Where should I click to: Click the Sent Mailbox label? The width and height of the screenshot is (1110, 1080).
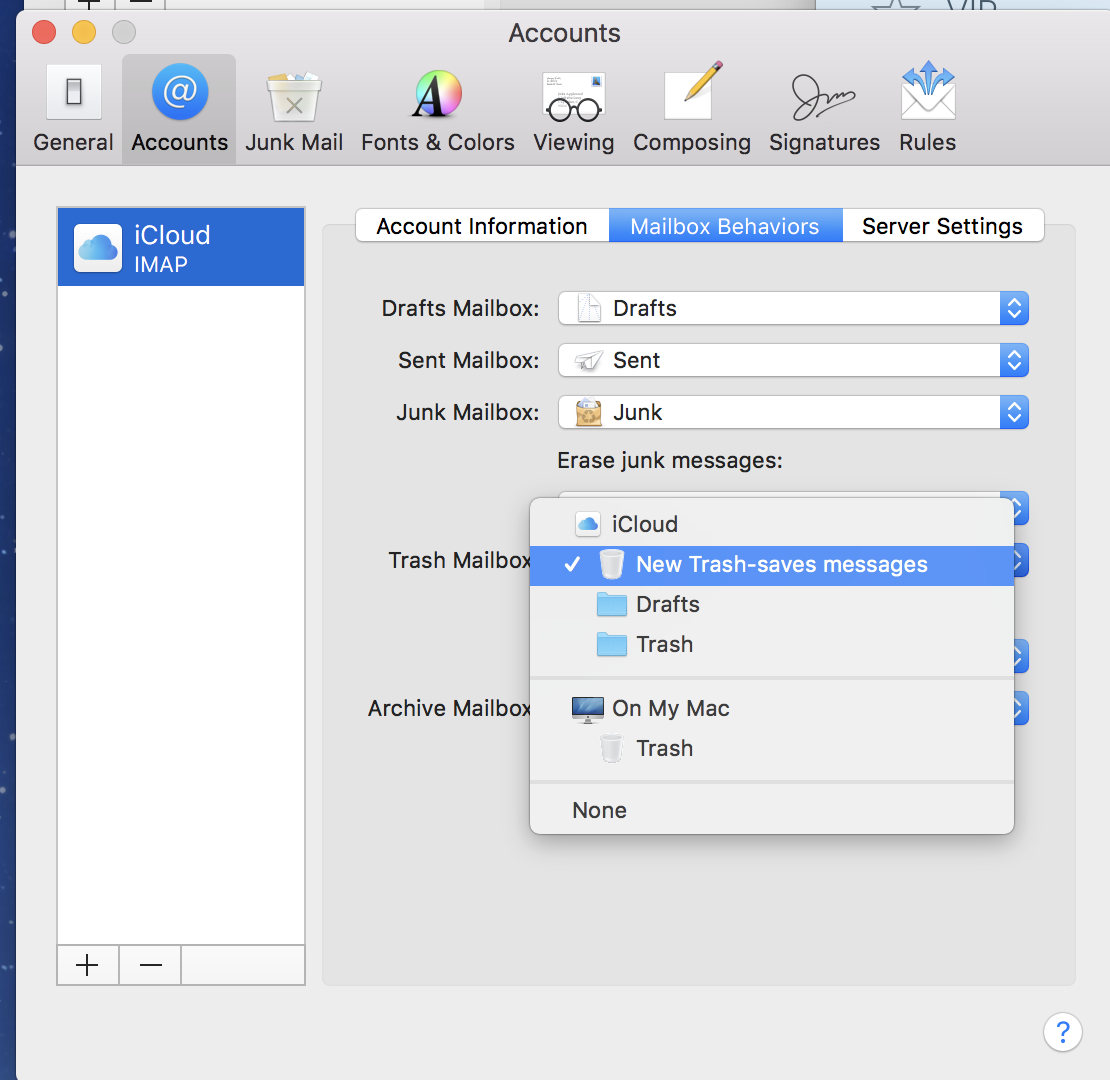point(469,360)
